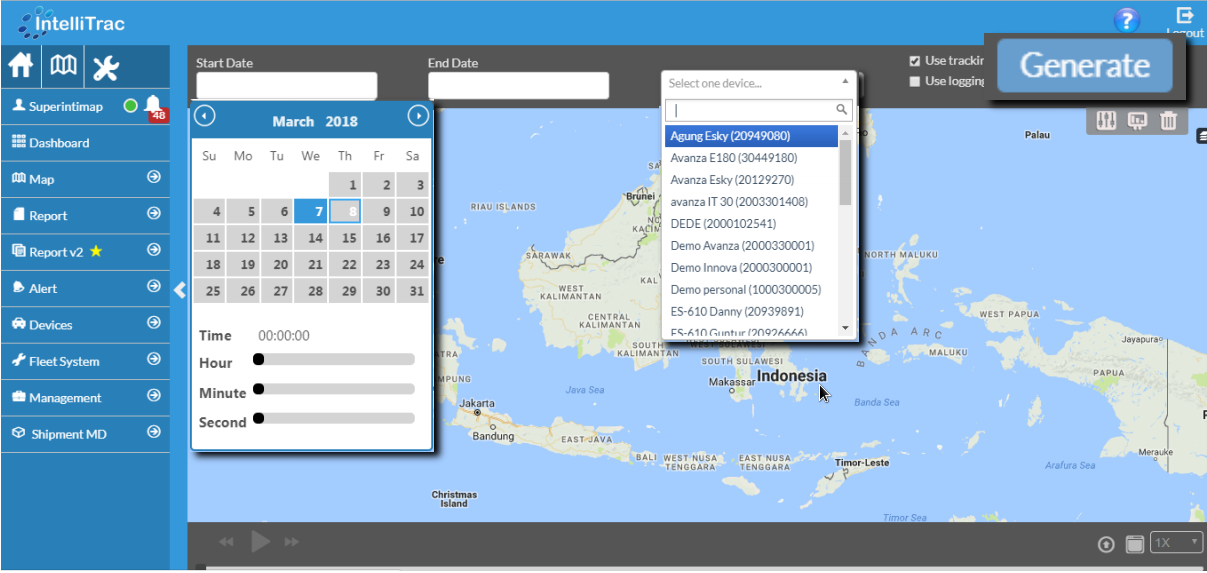The width and height of the screenshot is (1207, 573).
Task: Click the Hour slider handle
Action: [x=258, y=359]
